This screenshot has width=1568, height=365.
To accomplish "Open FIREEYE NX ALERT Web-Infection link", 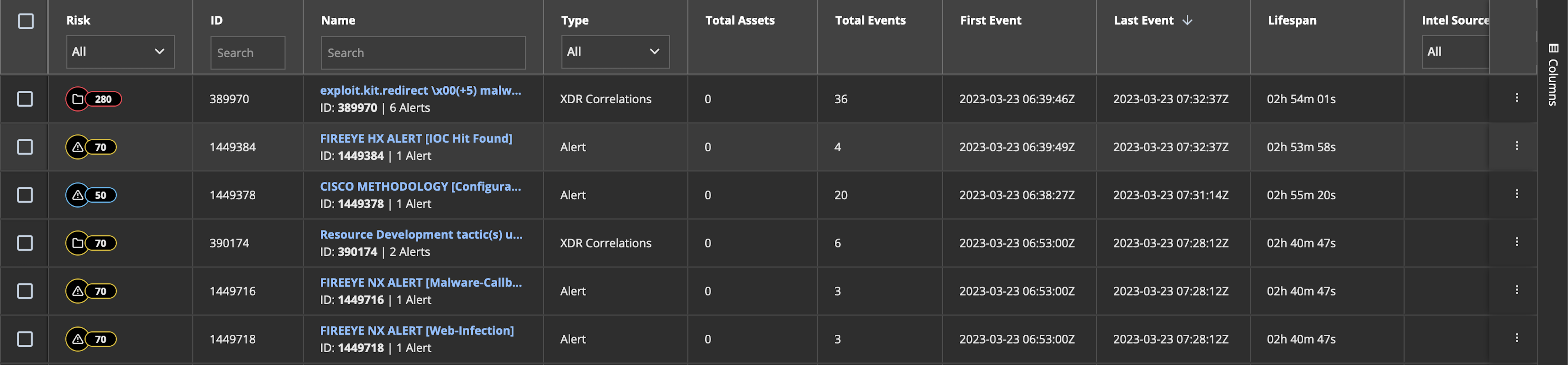I will 416,330.
